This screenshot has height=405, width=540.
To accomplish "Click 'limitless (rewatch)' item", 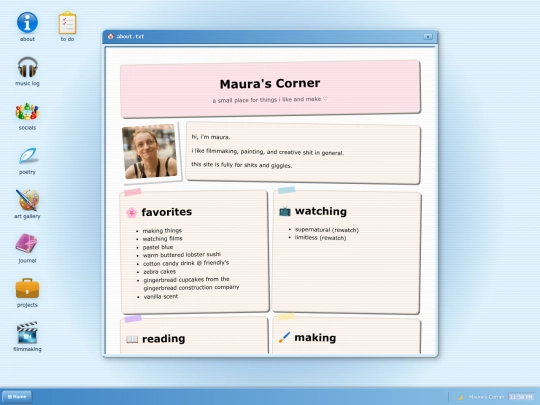I will 320,238.
